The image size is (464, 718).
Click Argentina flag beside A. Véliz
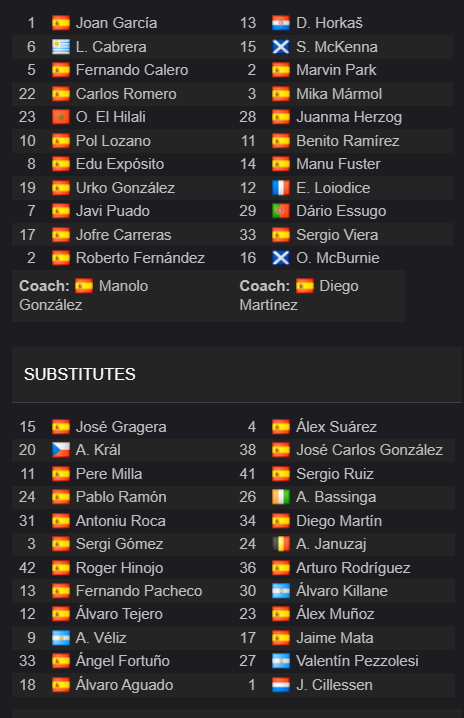pos(60,638)
